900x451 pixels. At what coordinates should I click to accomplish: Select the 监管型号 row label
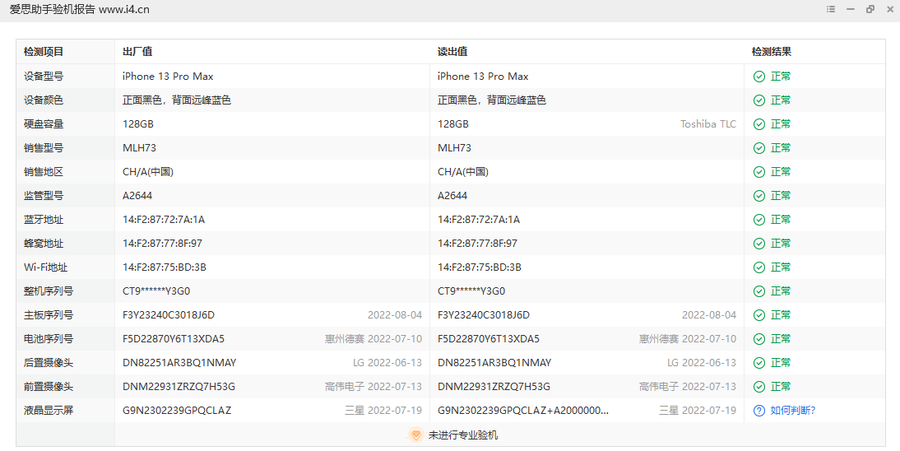point(44,196)
